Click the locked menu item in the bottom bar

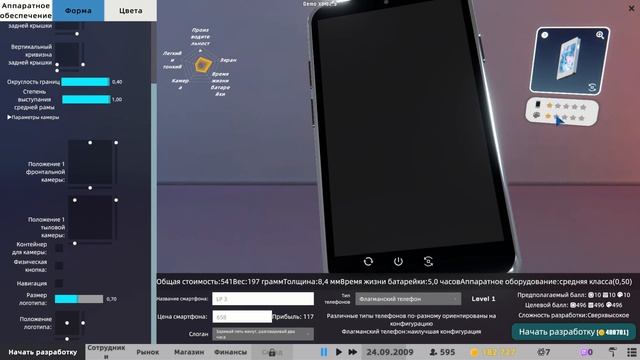click(272, 352)
